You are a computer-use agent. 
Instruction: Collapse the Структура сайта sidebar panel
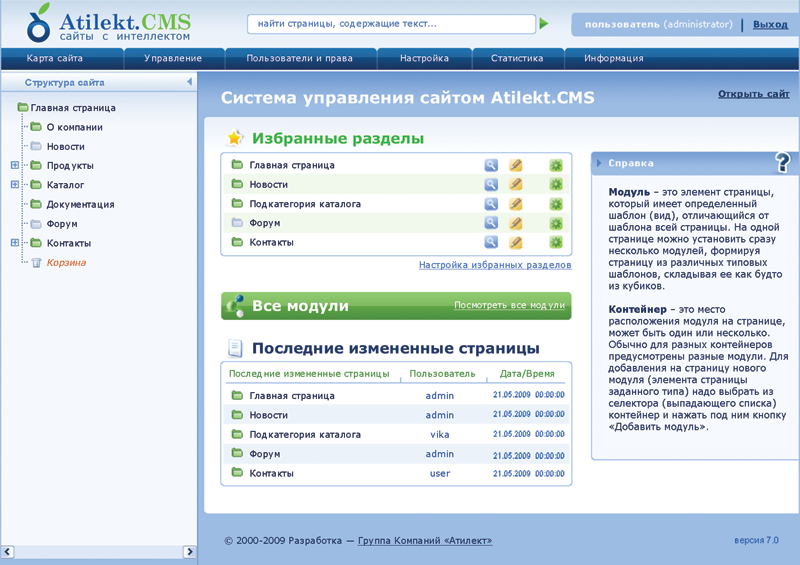tap(189, 82)
